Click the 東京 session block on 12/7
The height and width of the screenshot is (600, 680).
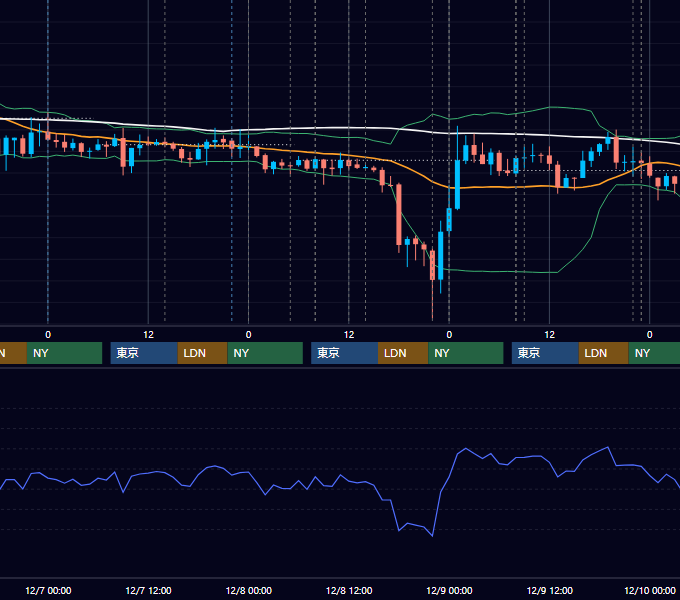coord(144,353)
